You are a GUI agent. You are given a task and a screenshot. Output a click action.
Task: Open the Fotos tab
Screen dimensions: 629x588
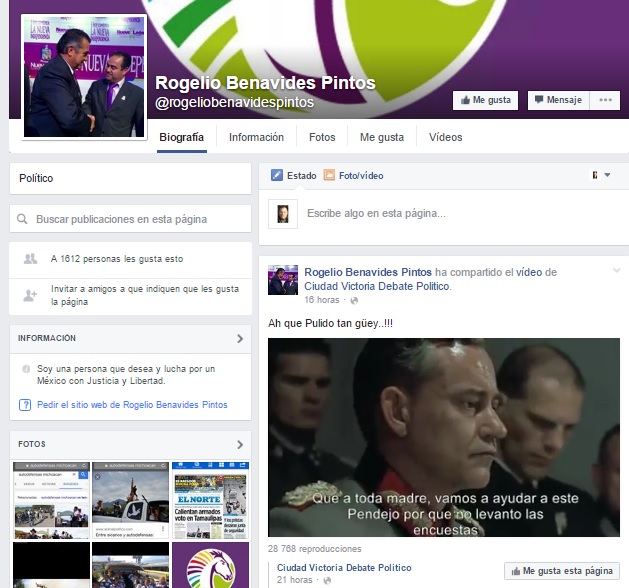pos(322,138)
